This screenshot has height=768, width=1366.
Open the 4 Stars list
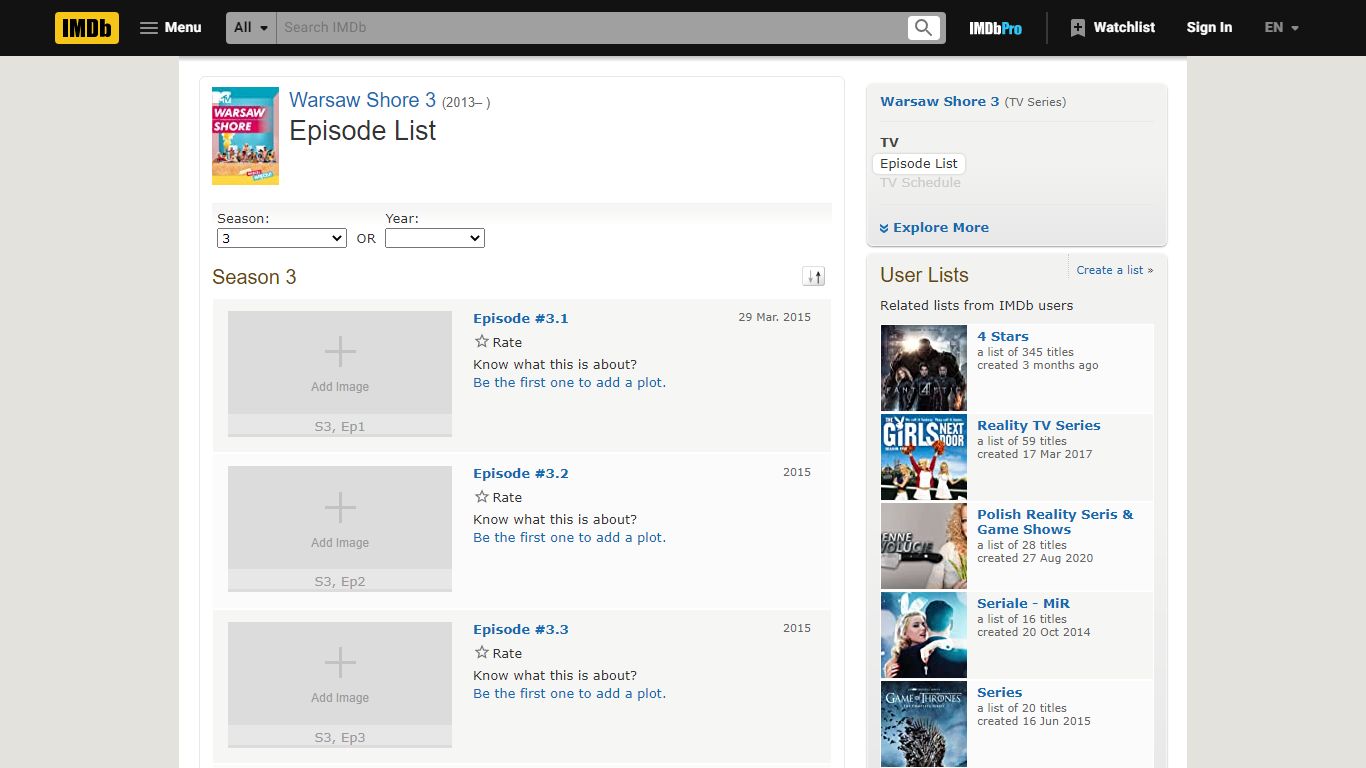pos(1003,336)
